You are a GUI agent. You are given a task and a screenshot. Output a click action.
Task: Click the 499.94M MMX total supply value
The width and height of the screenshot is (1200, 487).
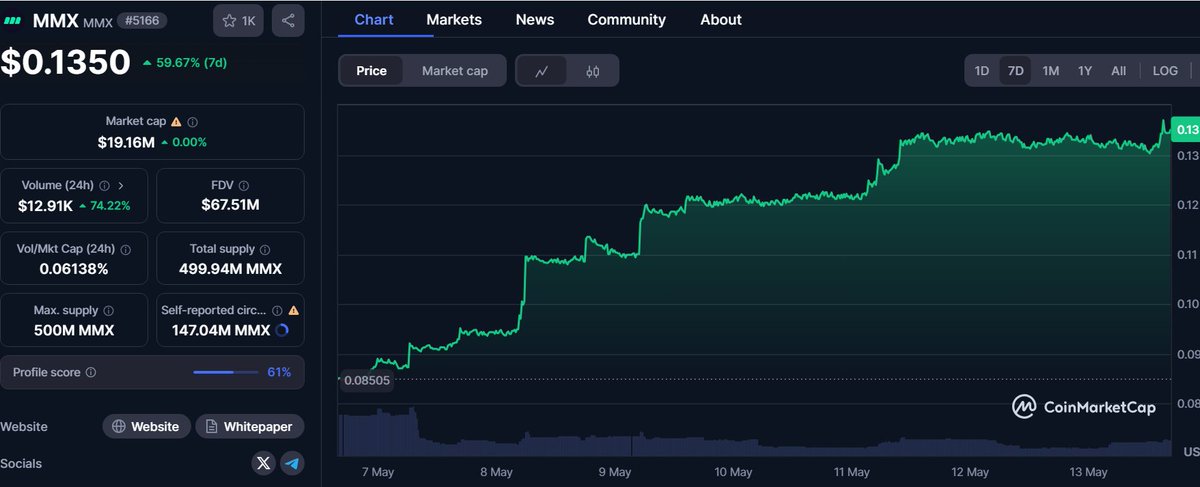(231, 269)
